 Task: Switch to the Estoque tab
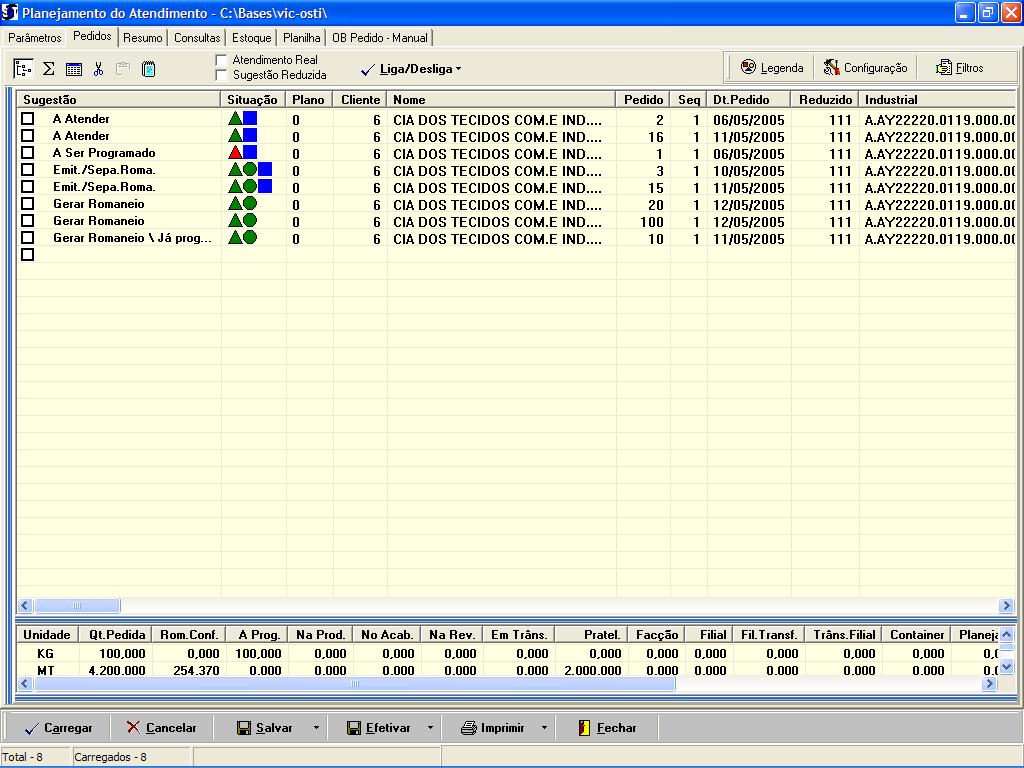tap(252, 38)
